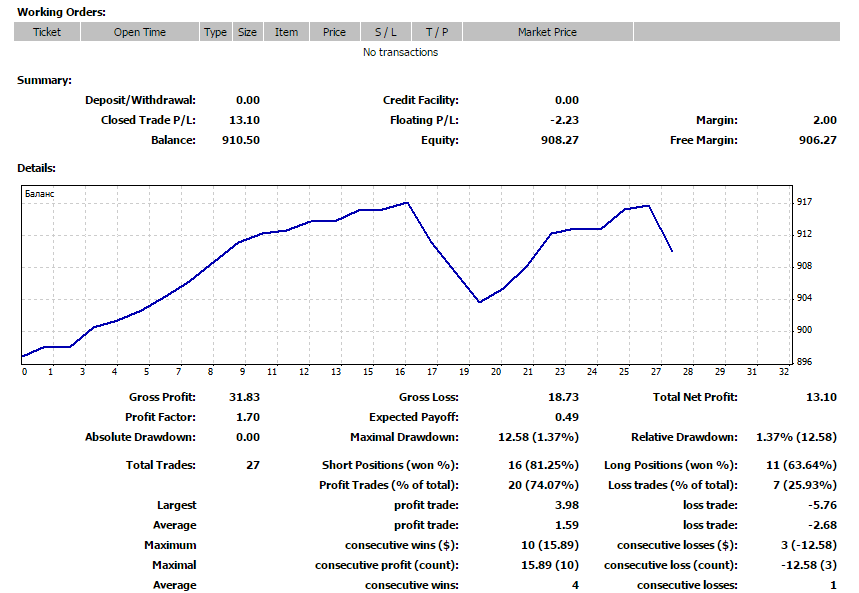The width and height of the screenshot is (859, 593).
Task: Click the Item column header
Action: click(x=286, y=32)
